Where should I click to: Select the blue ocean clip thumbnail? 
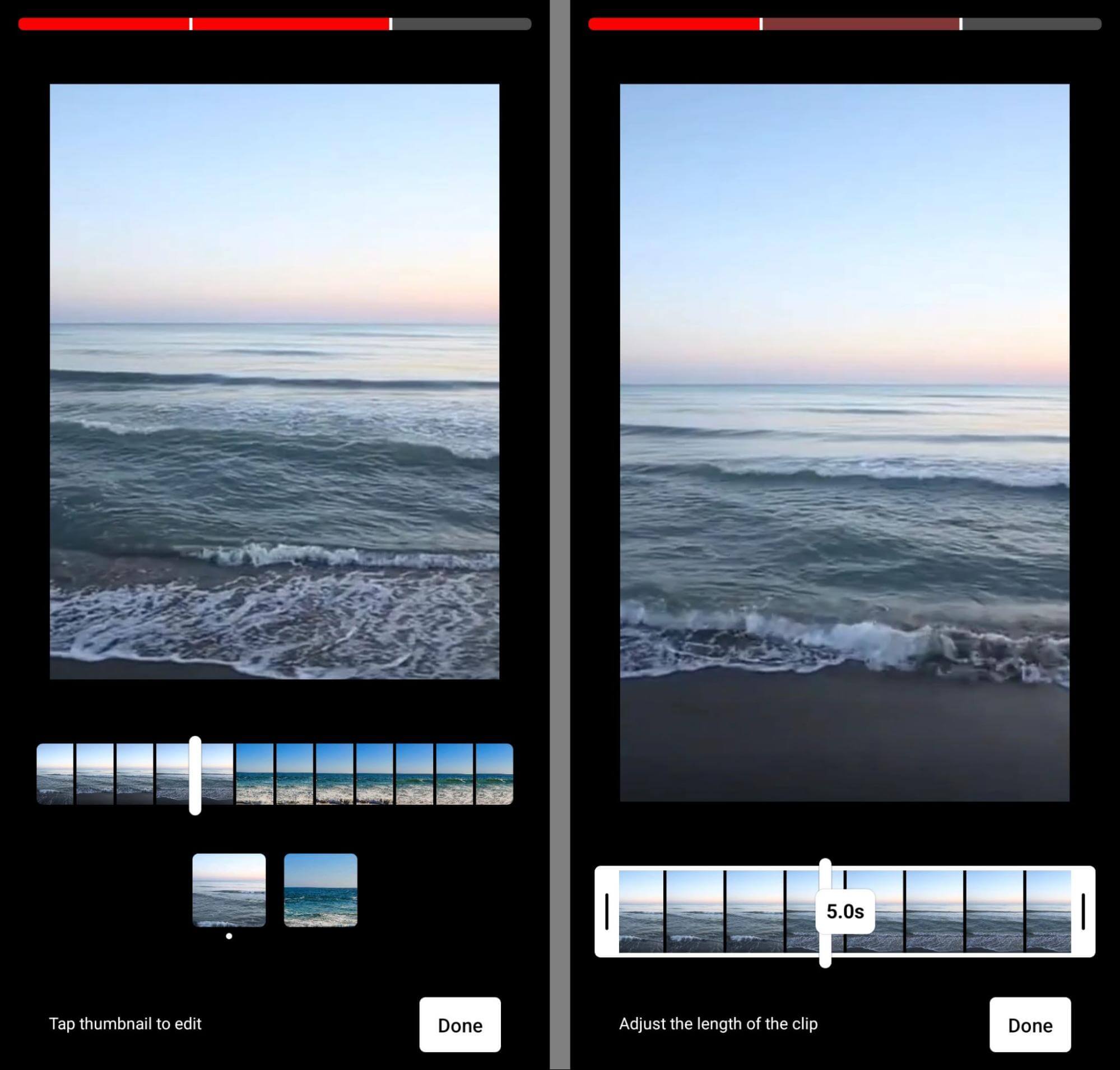click(320, 890)
